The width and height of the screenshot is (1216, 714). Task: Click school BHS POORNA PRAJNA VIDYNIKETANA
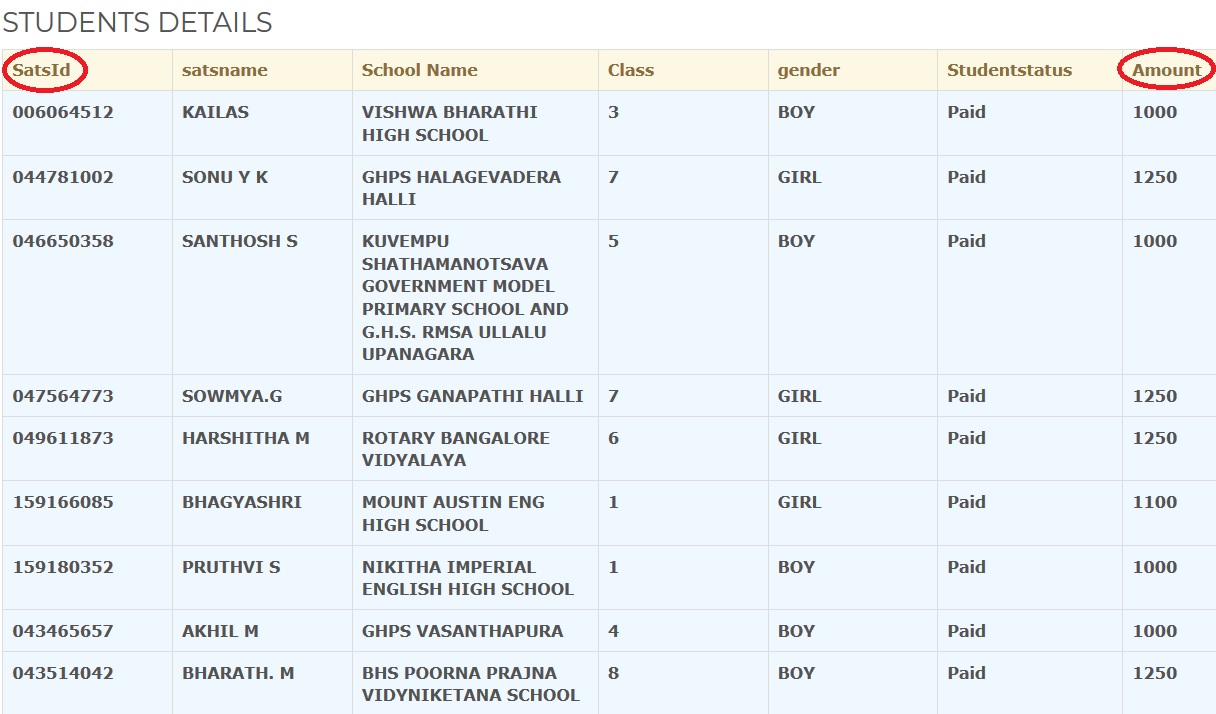click(x=471, y=684)
